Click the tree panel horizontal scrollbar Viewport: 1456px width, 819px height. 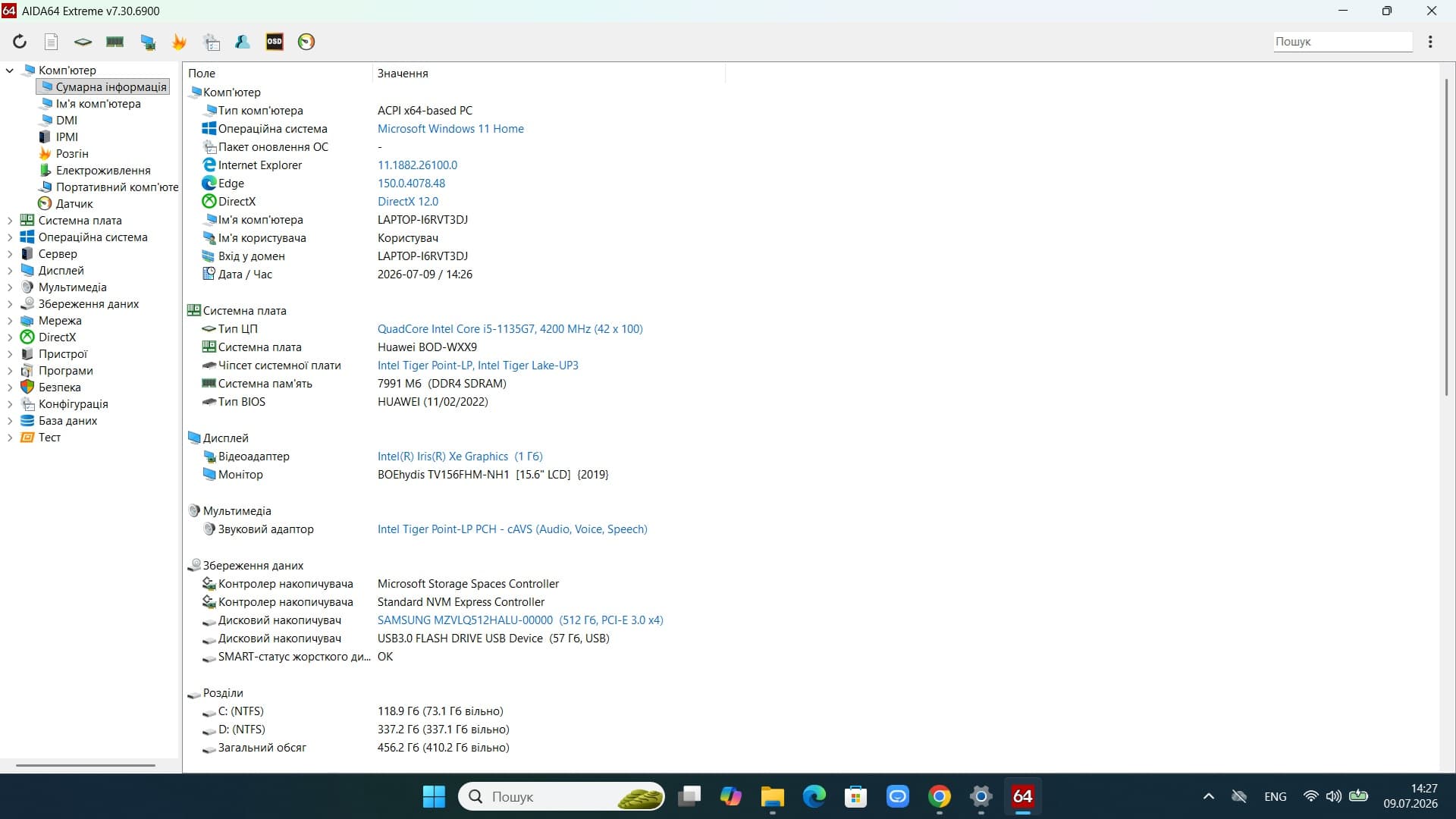point(86,765)
